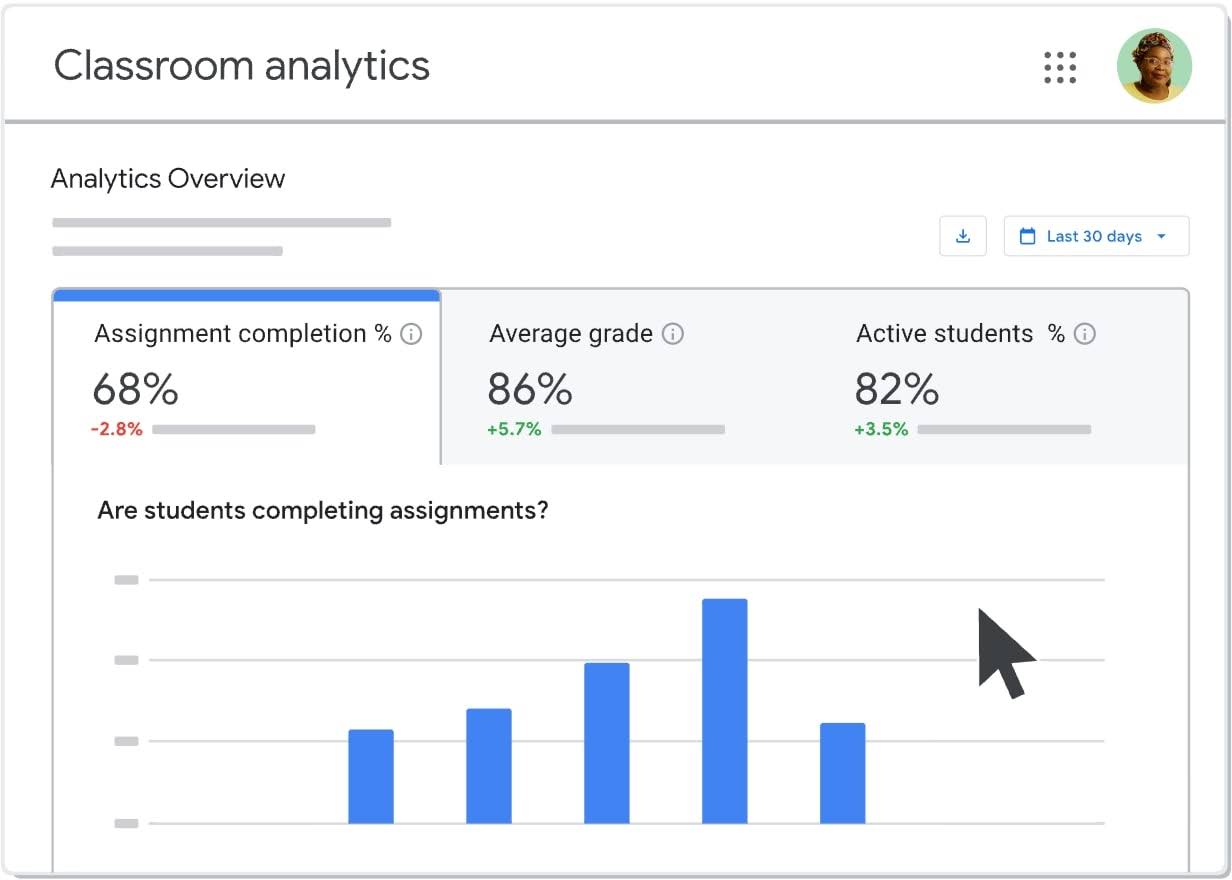Click the Classroom analytics title

click(x=242, y=66)
